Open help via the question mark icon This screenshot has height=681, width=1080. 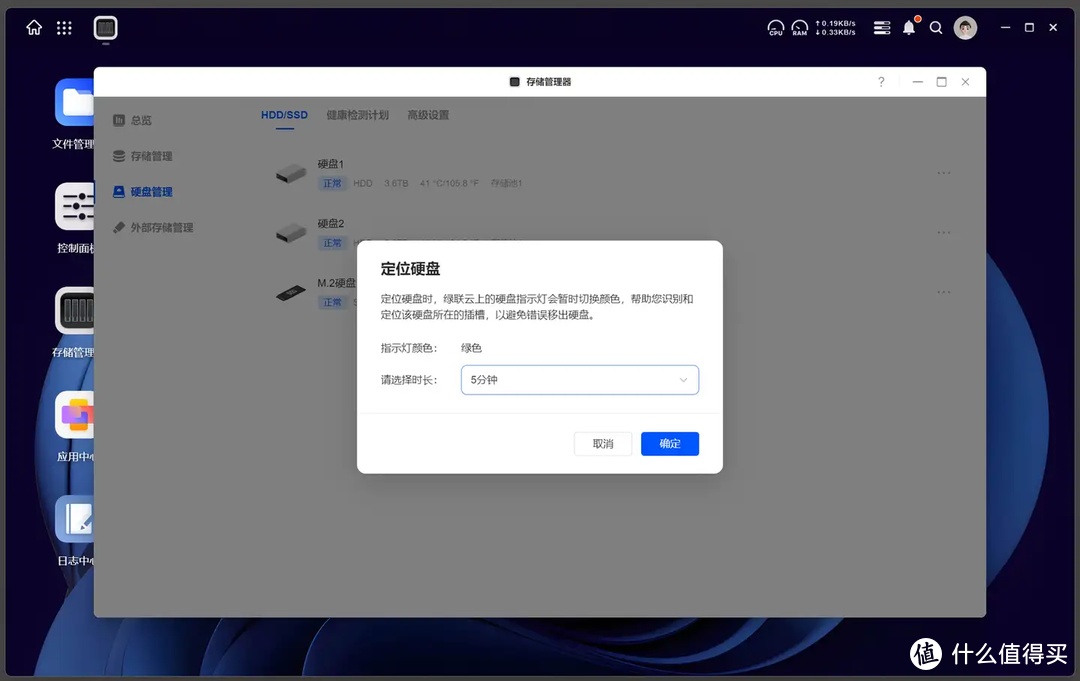881,82
